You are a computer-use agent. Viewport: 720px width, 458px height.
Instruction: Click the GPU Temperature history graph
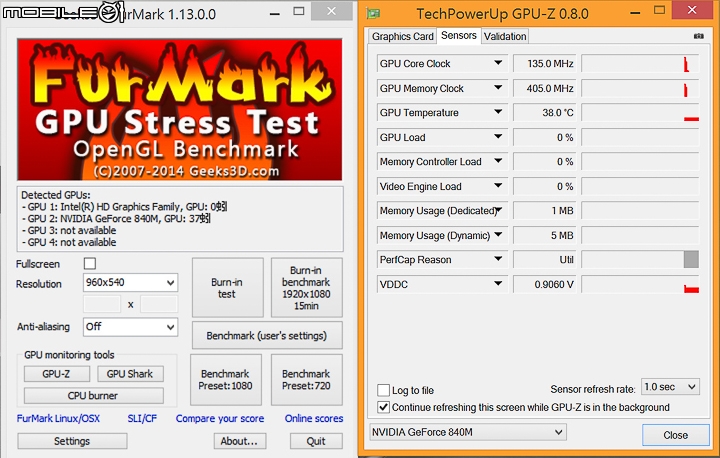tap(640, 113)
